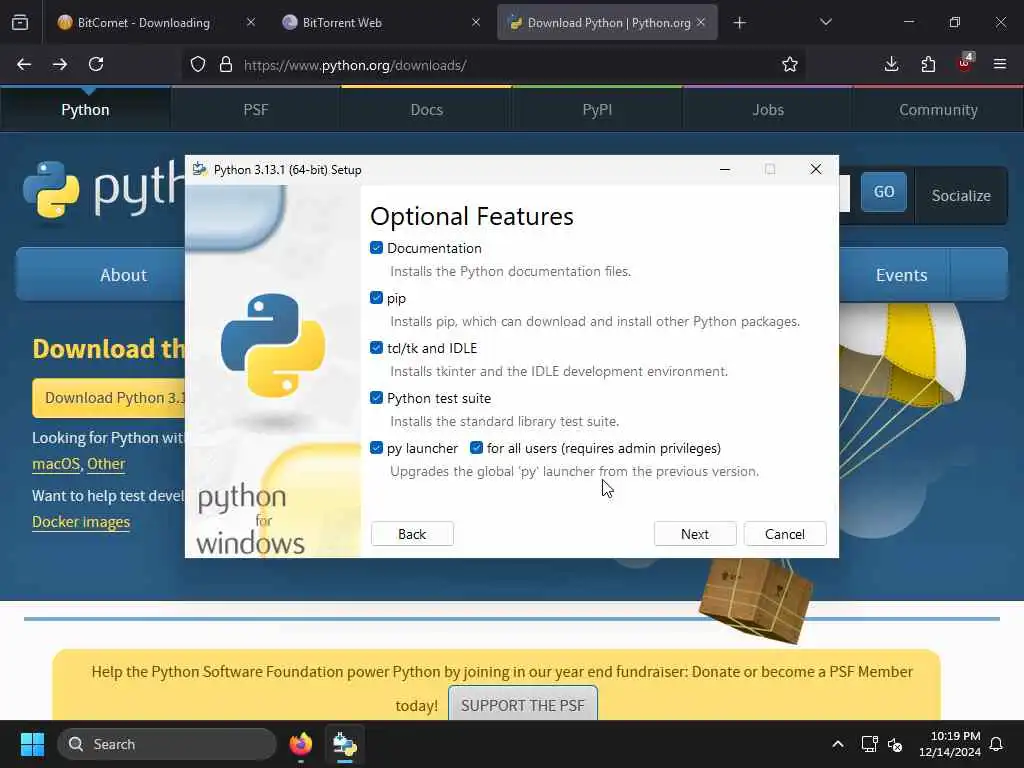Open the Other platforms link

[106, 464]
